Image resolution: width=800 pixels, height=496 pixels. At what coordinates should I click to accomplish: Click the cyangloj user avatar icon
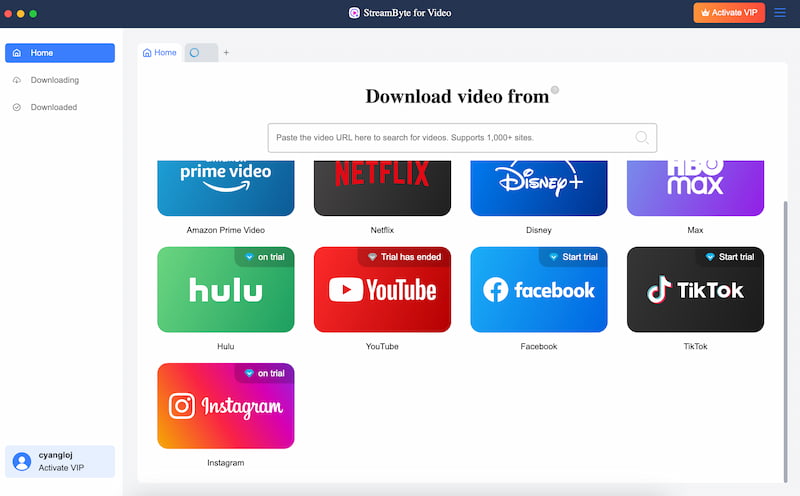tap(22, 461)
